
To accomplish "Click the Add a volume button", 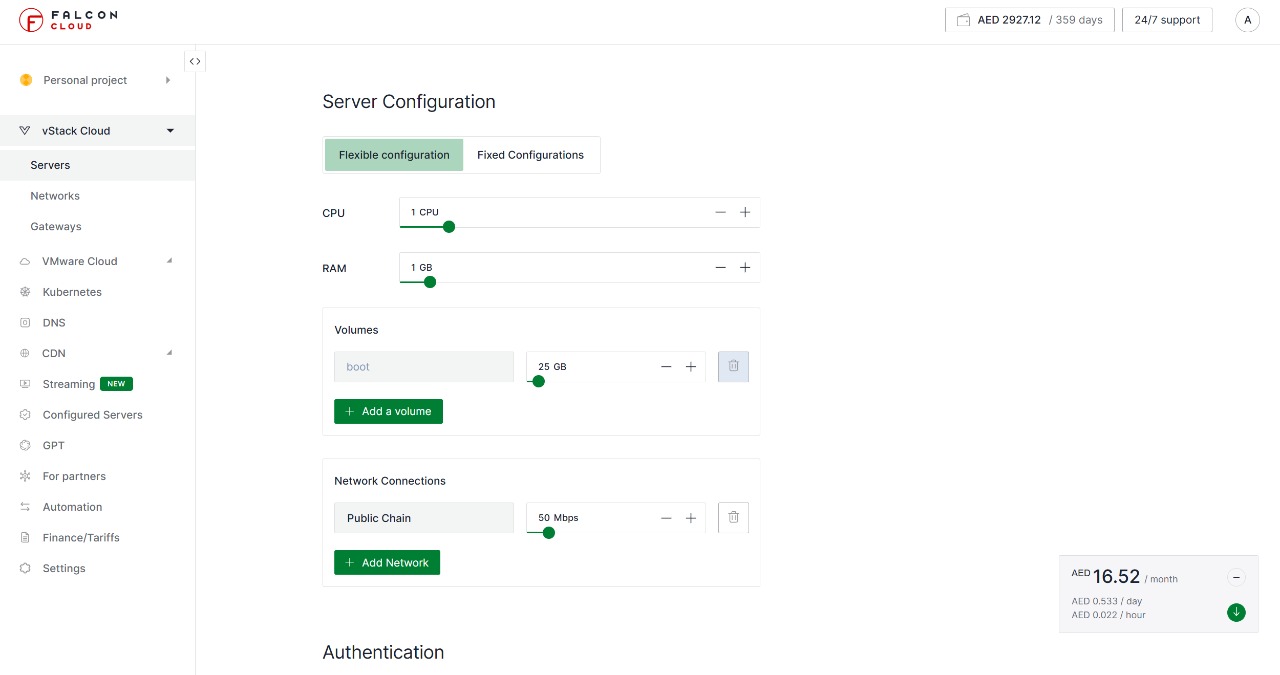I will pos(388,411).
